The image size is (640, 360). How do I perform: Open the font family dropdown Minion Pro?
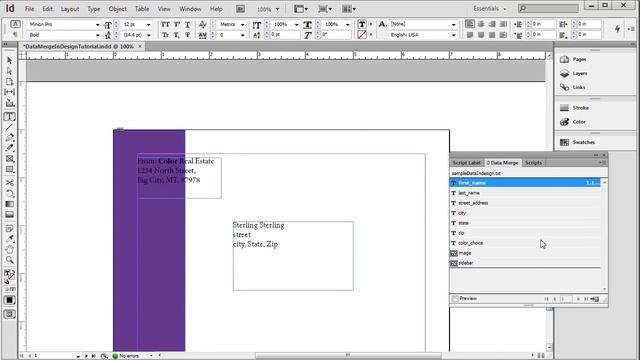pos(97,24)
